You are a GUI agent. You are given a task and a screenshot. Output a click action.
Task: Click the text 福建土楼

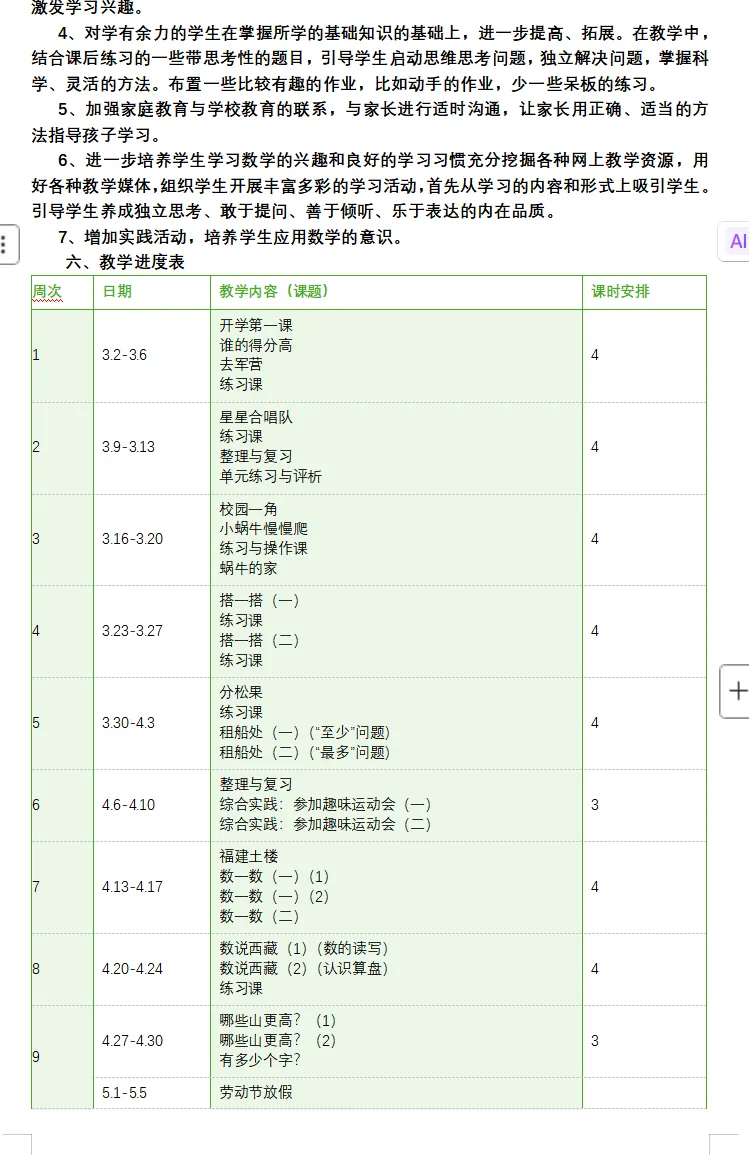(x=248, y=857)
